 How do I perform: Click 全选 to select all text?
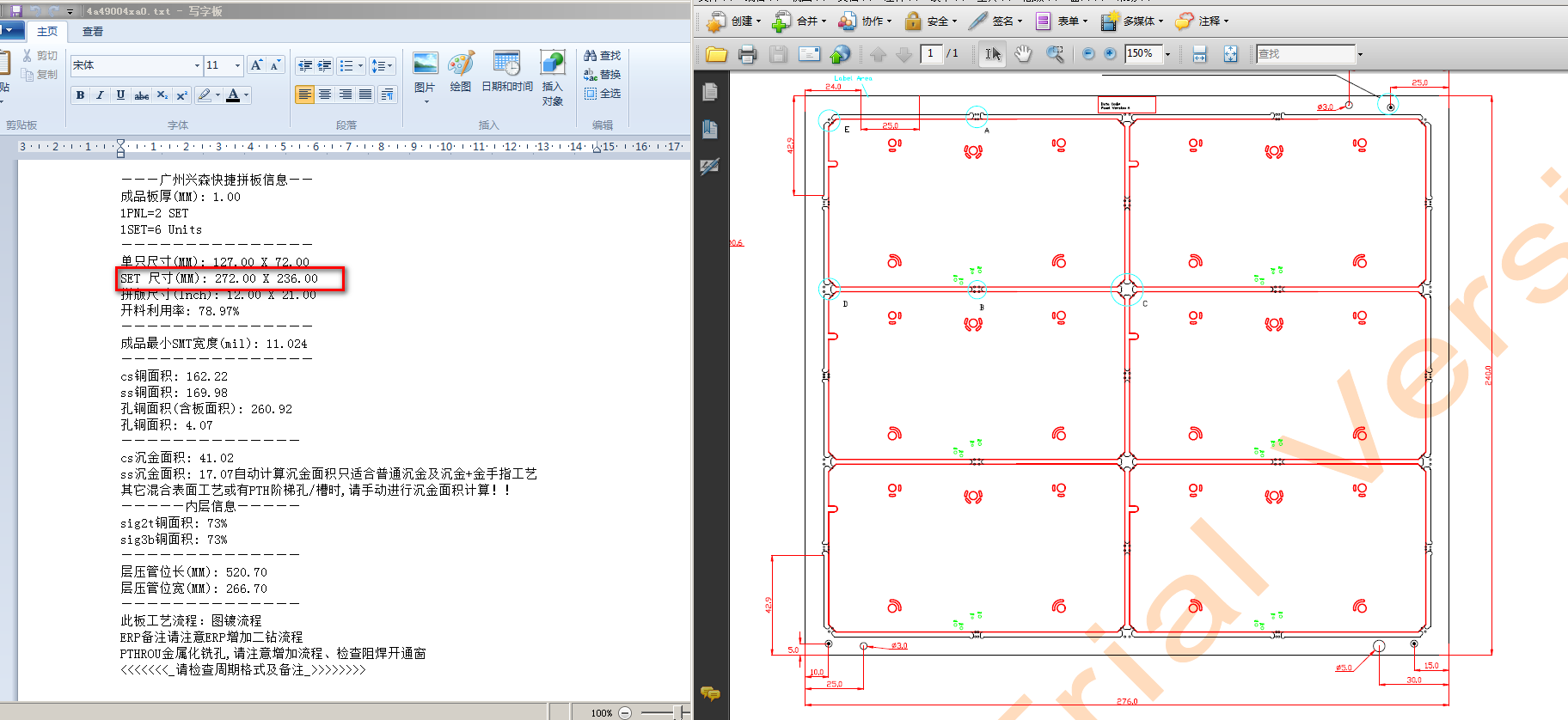603,94
